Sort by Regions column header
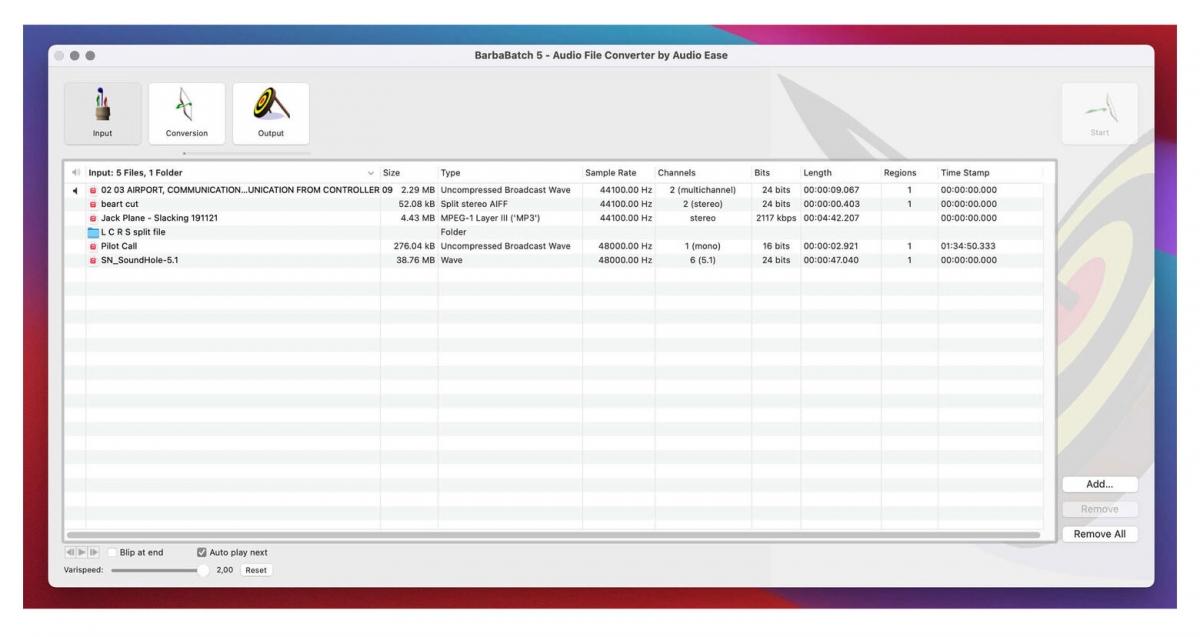 tap(900, 173)
